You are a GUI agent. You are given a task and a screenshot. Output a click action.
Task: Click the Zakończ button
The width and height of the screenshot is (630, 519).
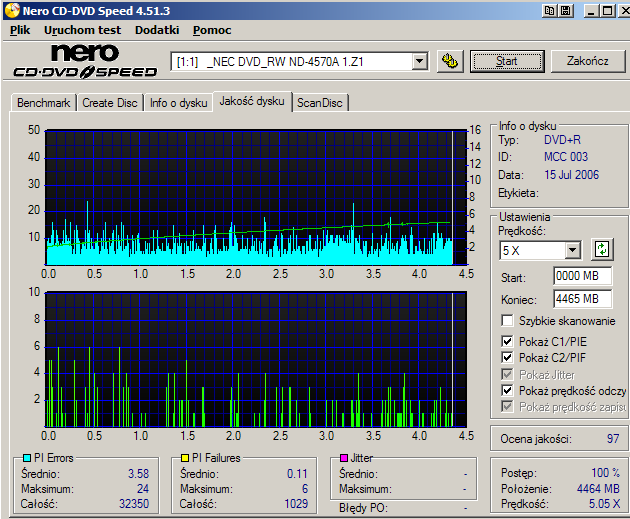(587, 61)
